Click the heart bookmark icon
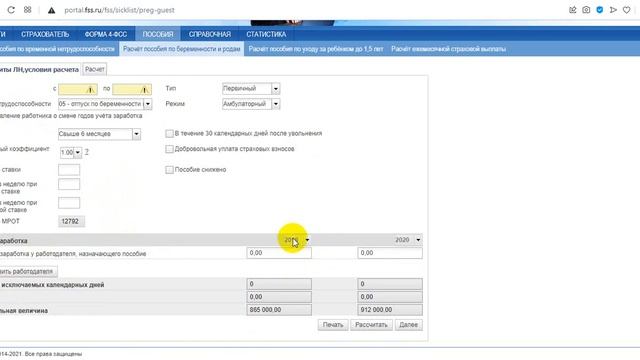 [627, 10]
